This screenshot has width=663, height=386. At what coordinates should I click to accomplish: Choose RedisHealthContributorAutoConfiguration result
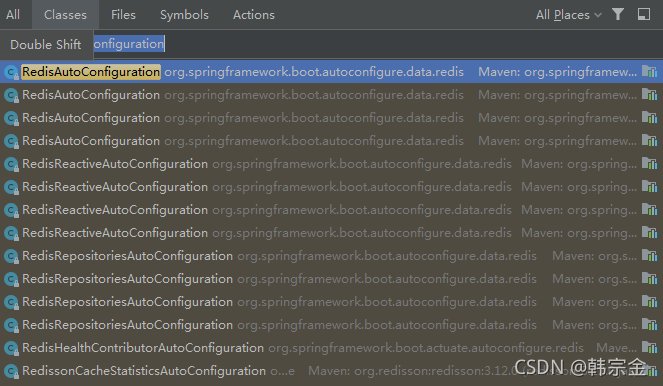point(332,348)
